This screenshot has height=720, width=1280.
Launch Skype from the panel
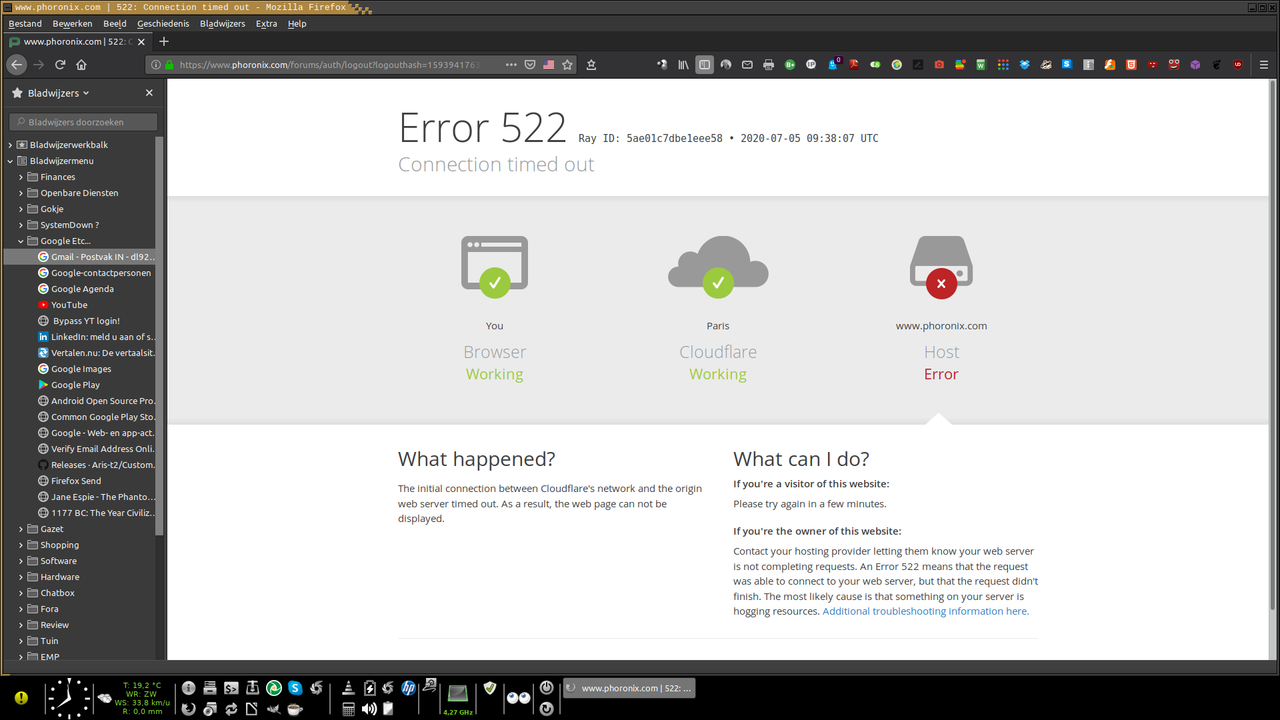click(x=295, y=688)
